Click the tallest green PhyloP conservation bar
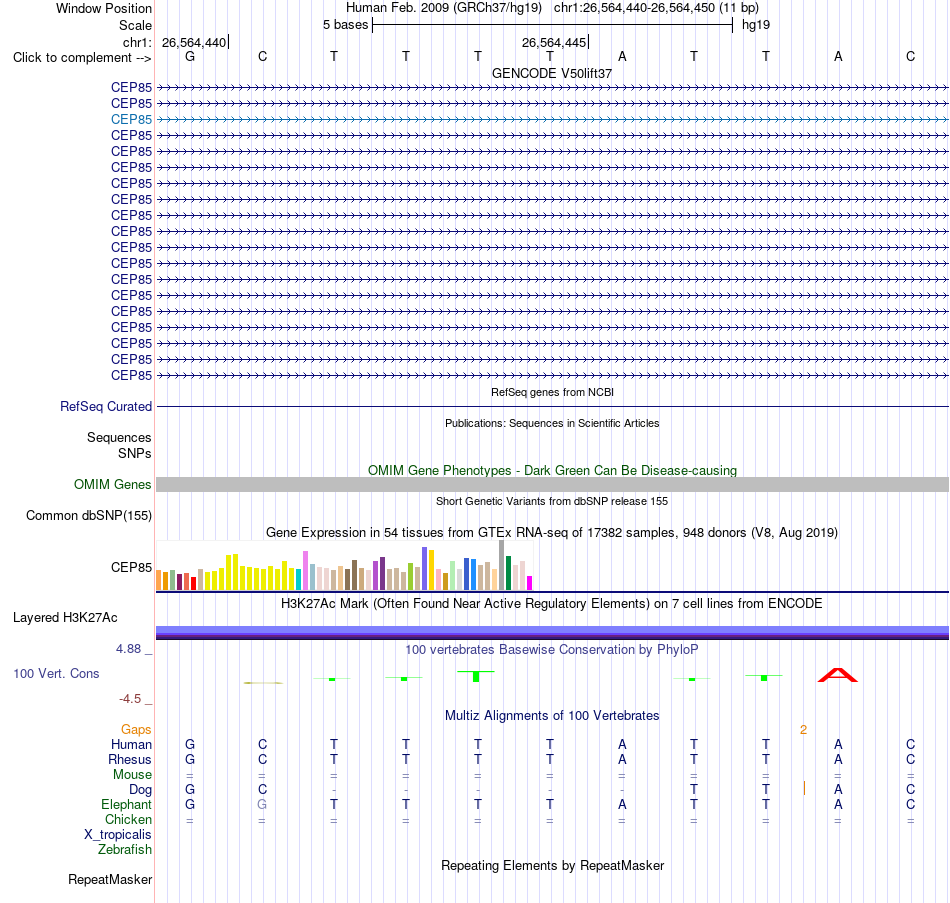This screenshot has height=903, width=950. click(x=476, y=676)
